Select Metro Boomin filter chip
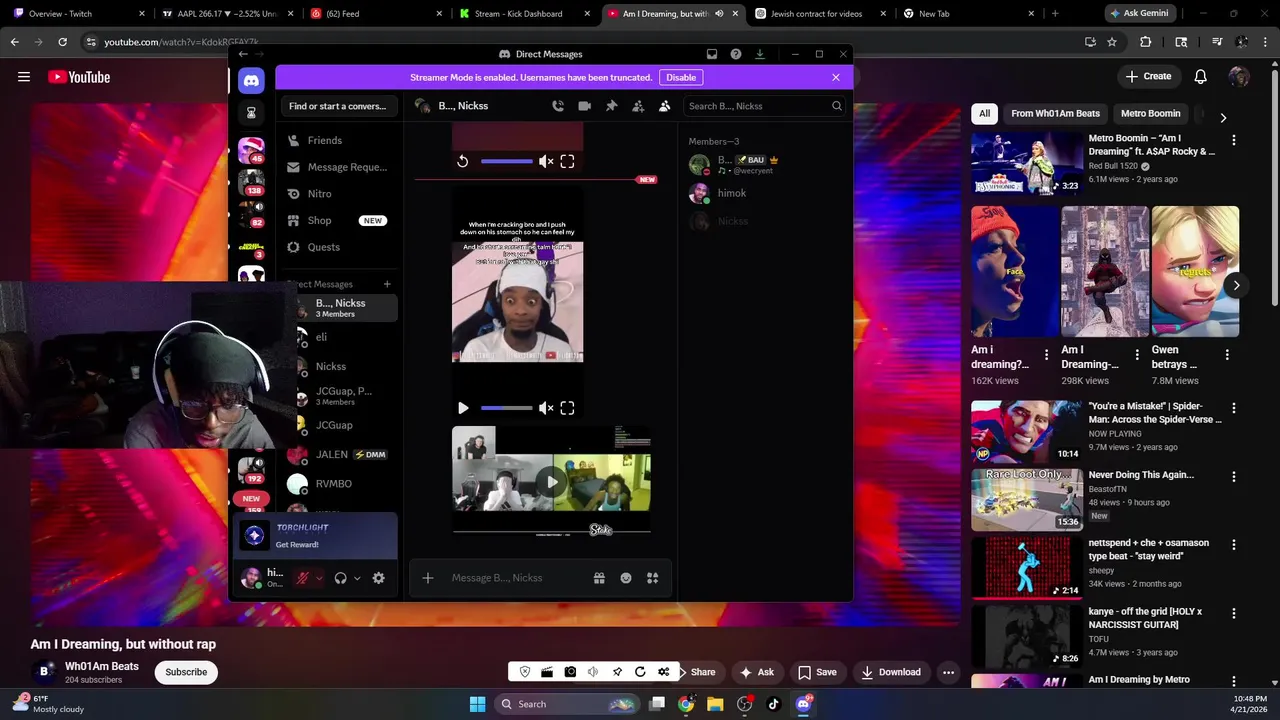Screen dimensions: 1280x720 point(1150,114)
